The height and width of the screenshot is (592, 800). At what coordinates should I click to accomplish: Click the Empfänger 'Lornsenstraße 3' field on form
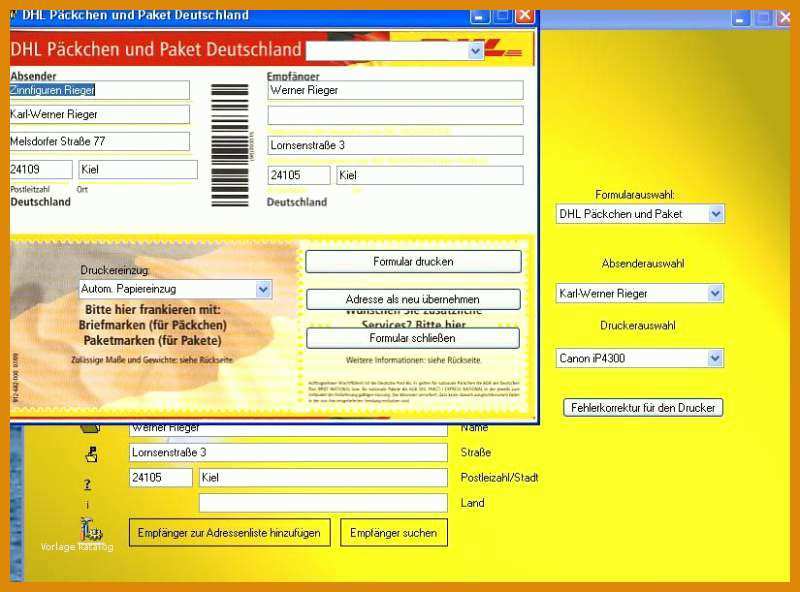[395, 145]
